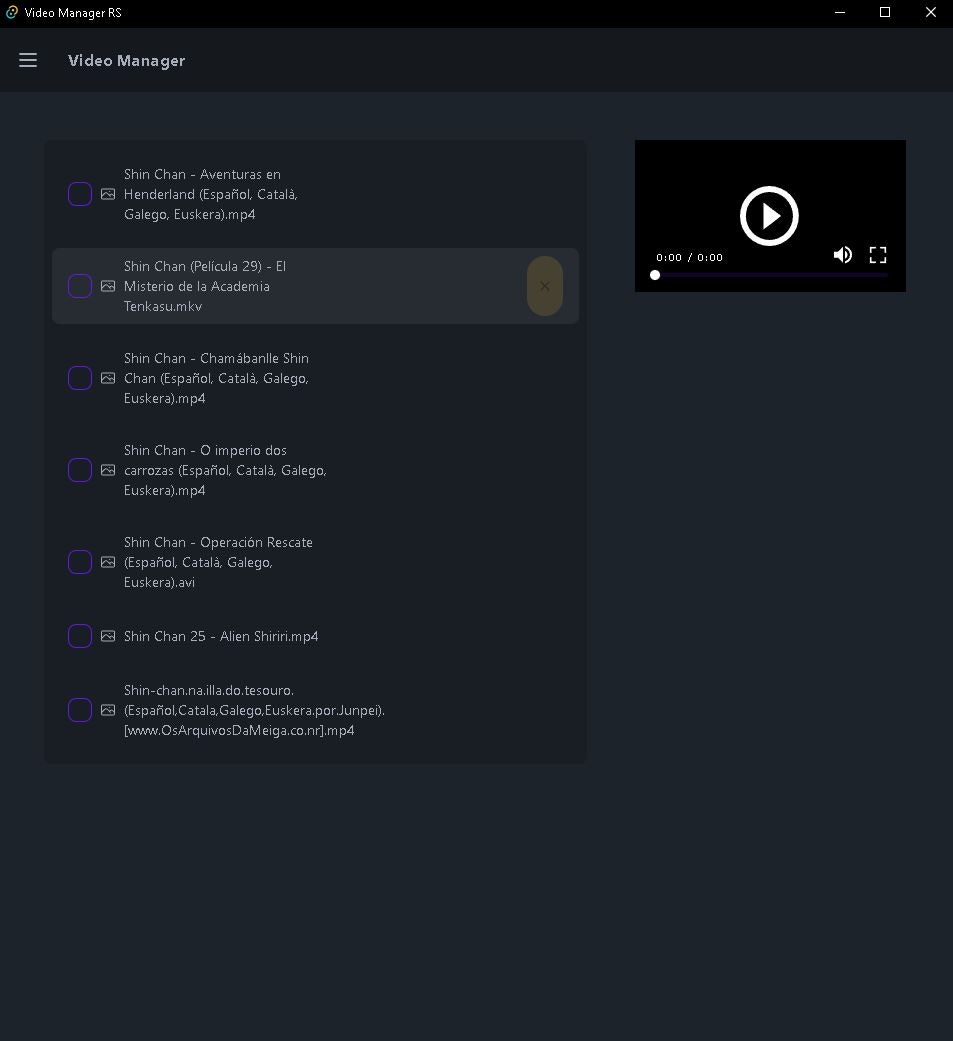Check the box for Shin-chan.na.illa.do.tesouro
Screen dimensions: 953x1041
[80, 710]
